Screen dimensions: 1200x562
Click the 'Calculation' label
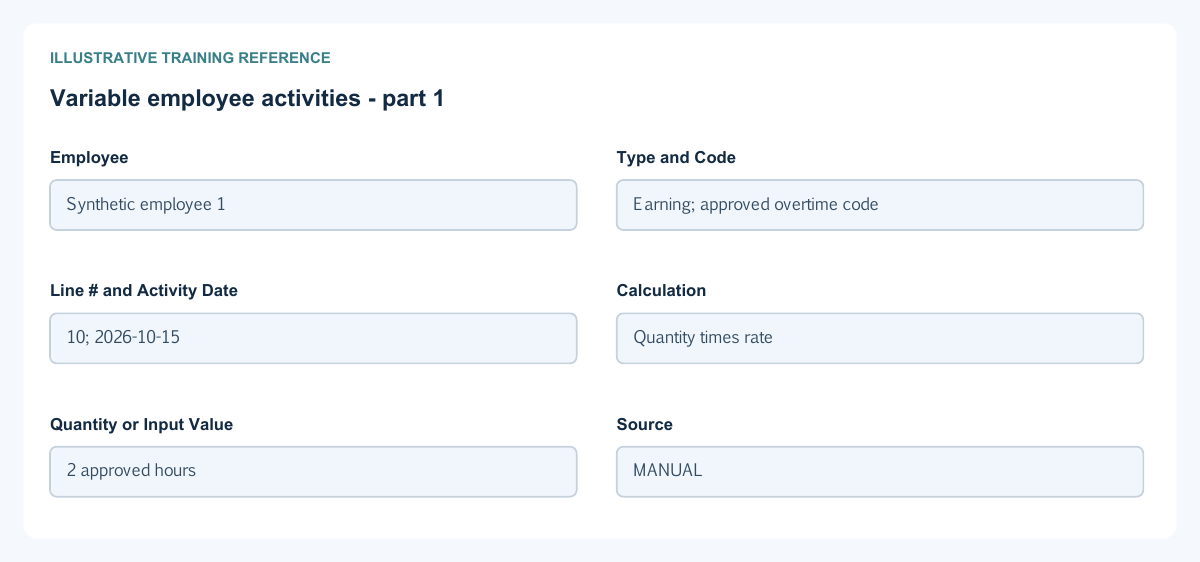(x=661, y=291)
